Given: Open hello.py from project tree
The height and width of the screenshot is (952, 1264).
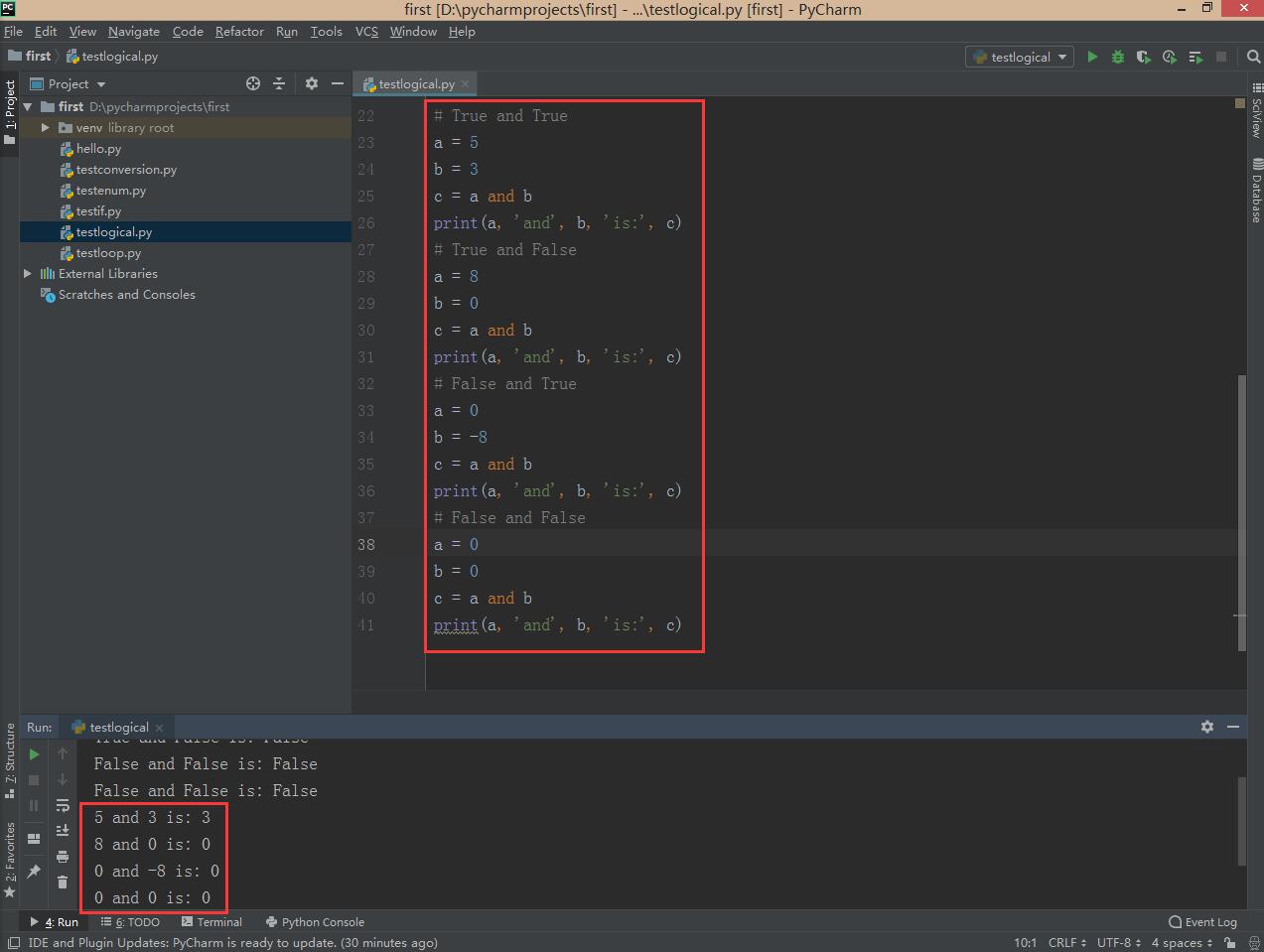Looking at the screenshot, I should click(98, 148).
